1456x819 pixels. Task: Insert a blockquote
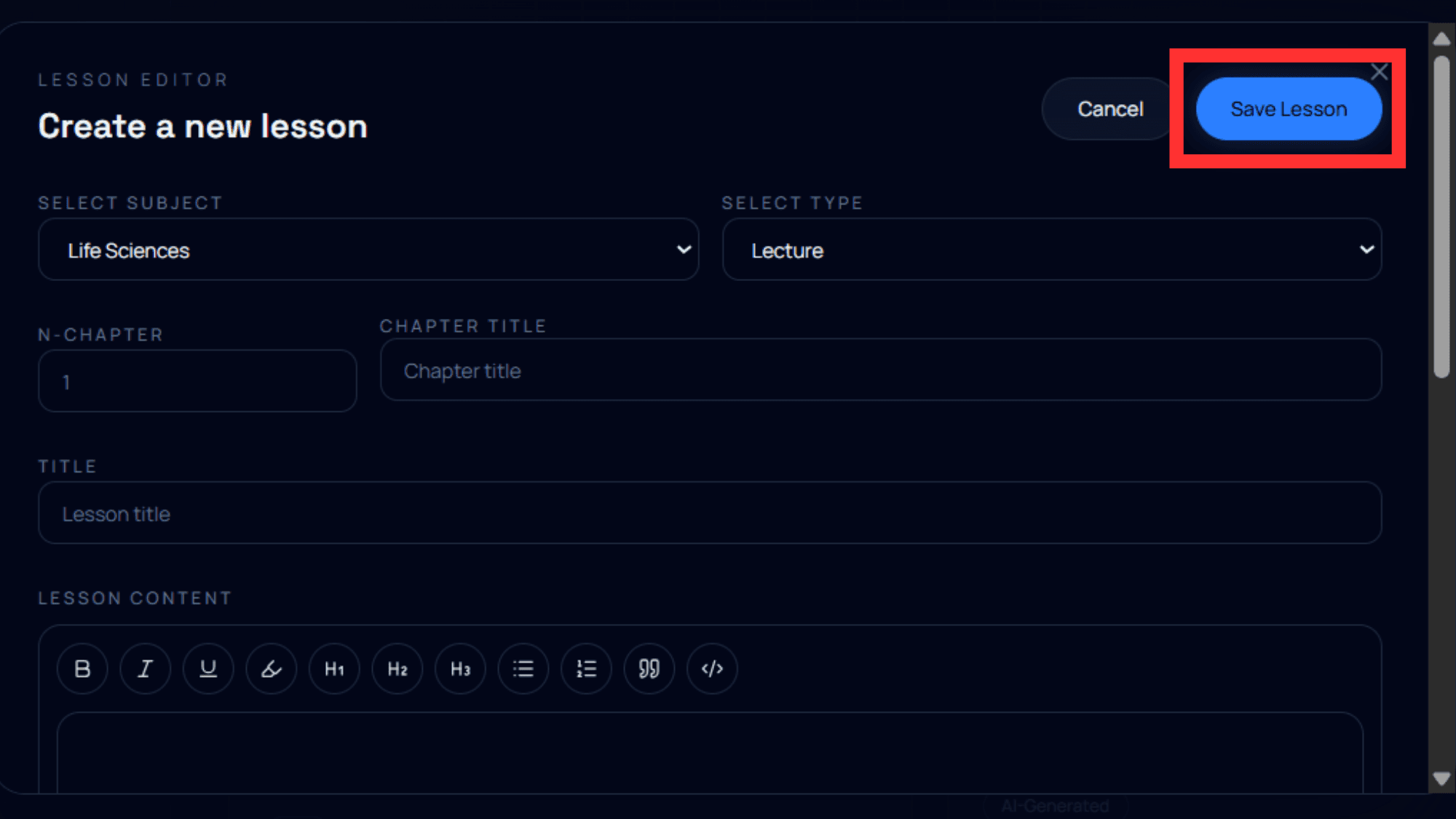coord(649,668)
